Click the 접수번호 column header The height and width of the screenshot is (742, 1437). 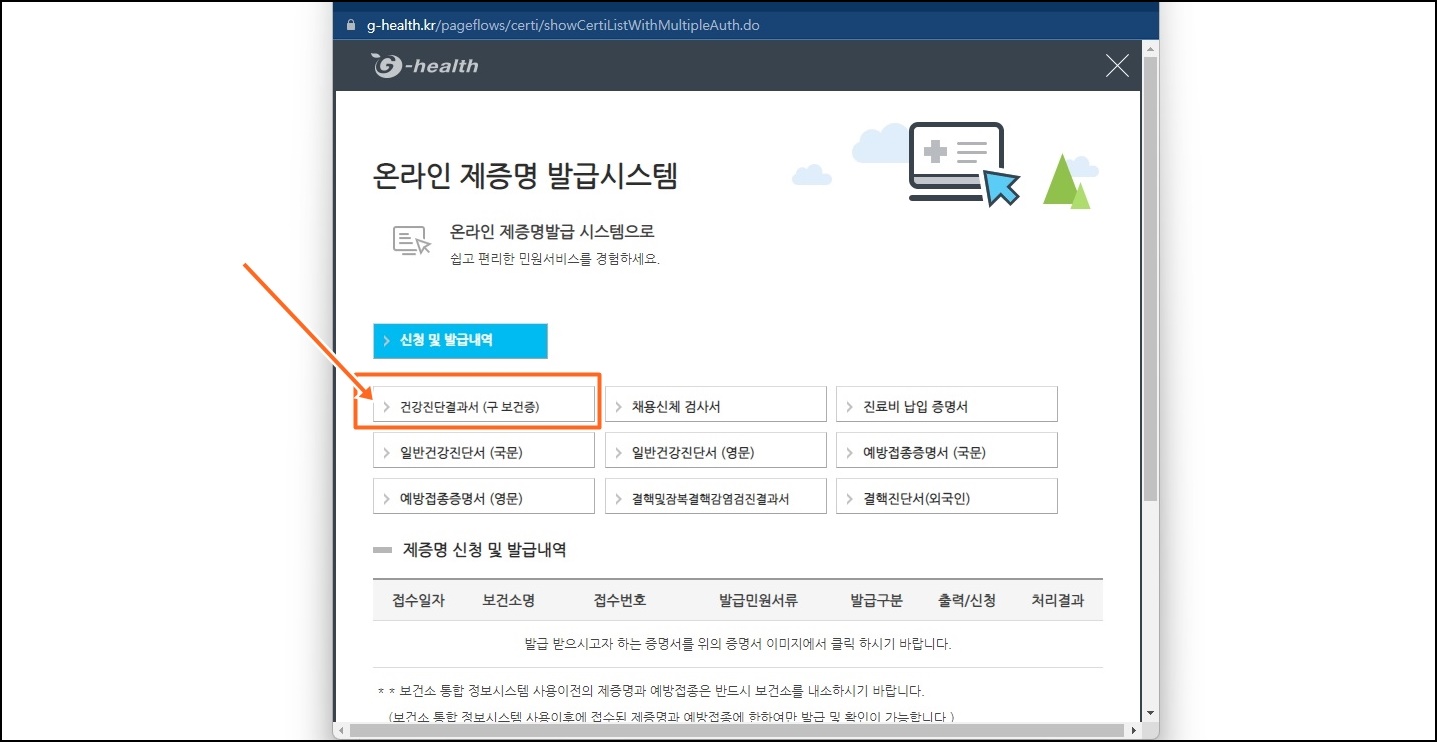click(x=620, y=600)
